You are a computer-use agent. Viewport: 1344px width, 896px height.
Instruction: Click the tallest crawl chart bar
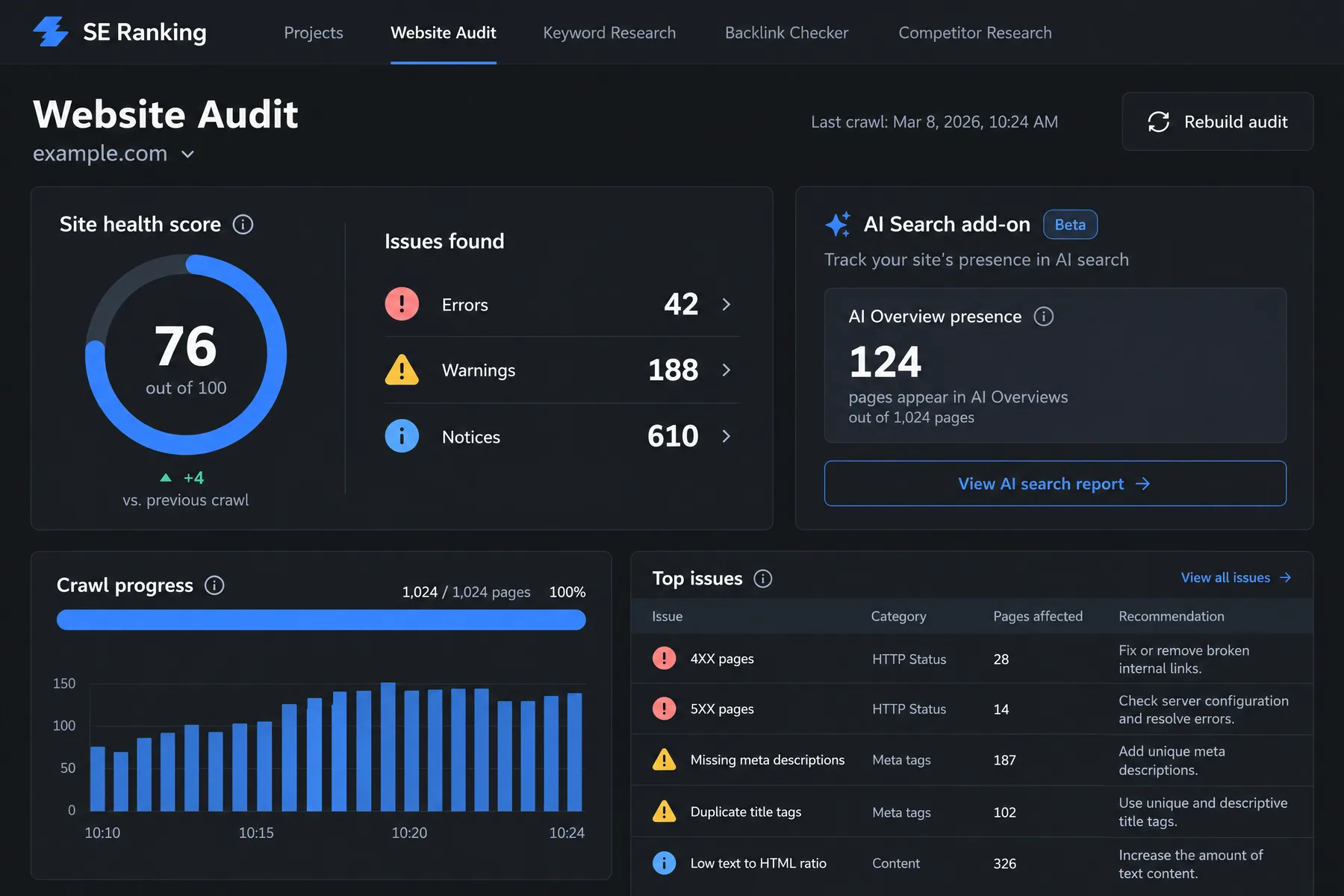[x=388, y=747]
